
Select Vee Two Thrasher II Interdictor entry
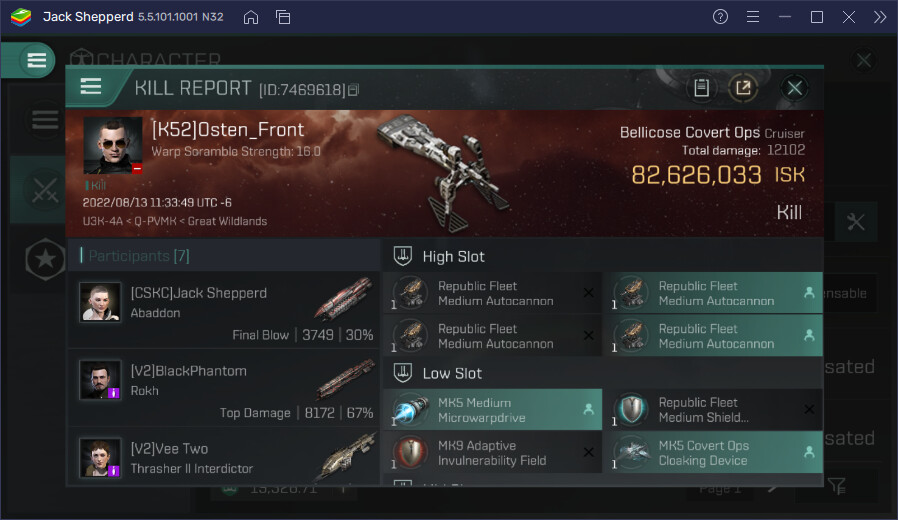click(224, 458)
